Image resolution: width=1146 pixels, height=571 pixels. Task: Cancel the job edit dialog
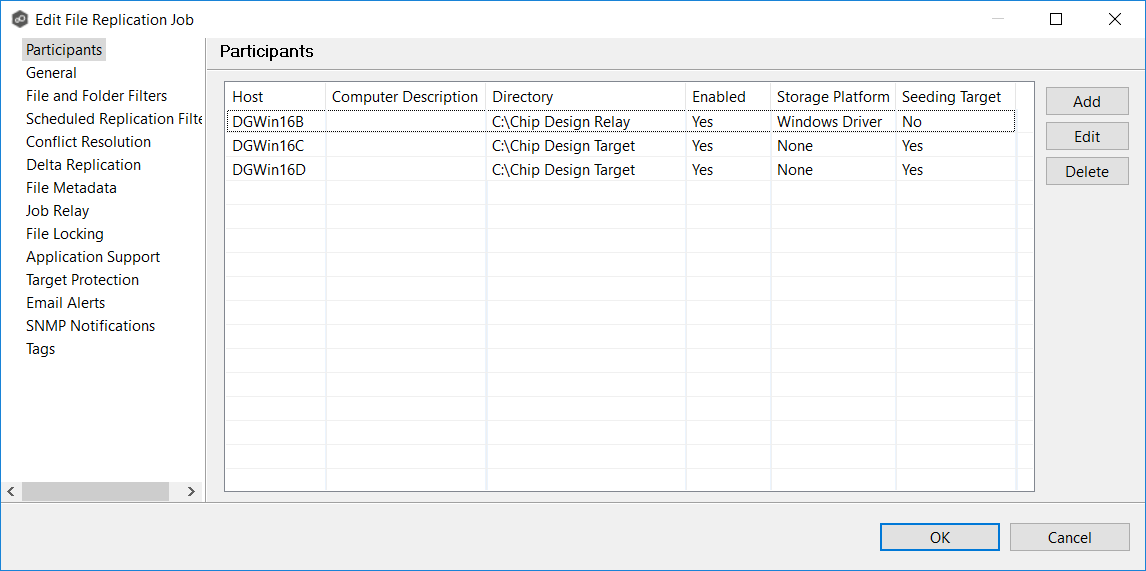[x=1069, y=537]
